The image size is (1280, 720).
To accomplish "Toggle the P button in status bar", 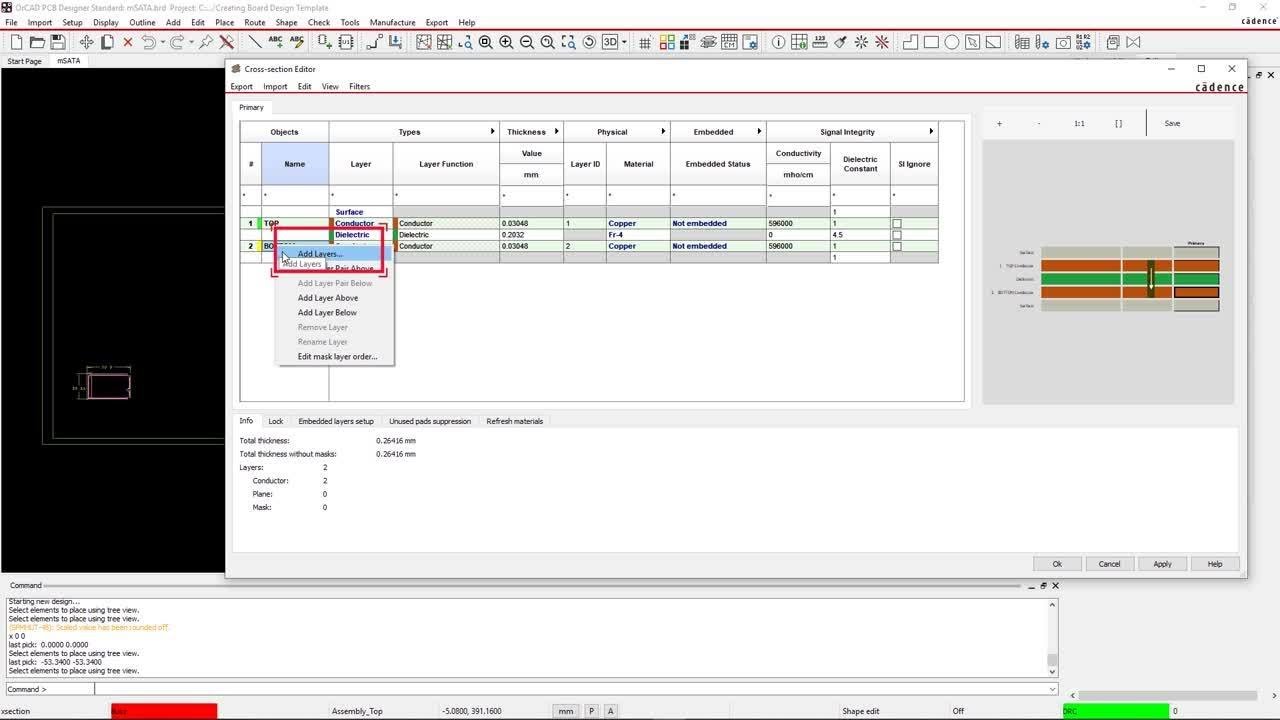I will (591, 711).
